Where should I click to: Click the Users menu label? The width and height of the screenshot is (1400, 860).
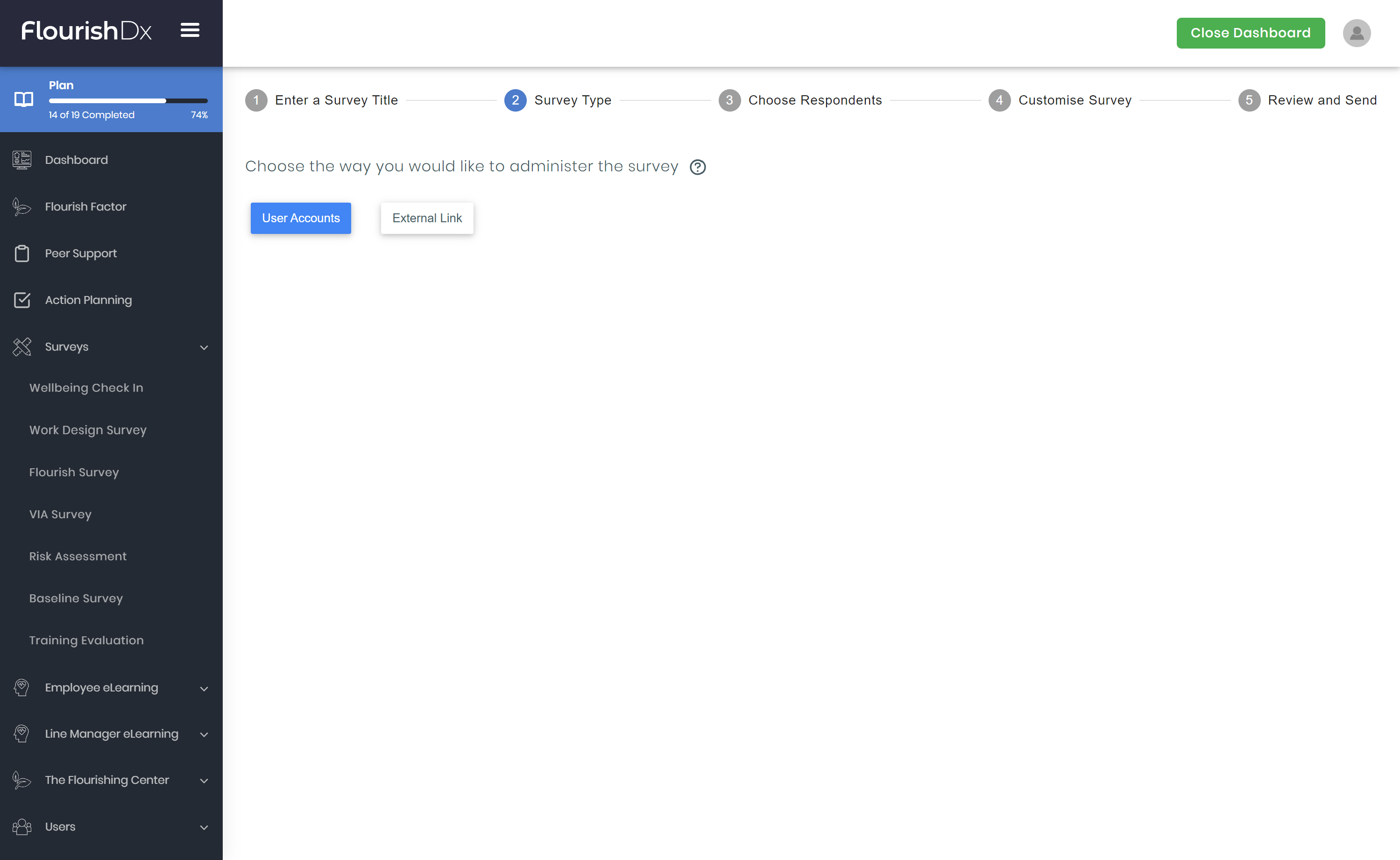point(60,826)
